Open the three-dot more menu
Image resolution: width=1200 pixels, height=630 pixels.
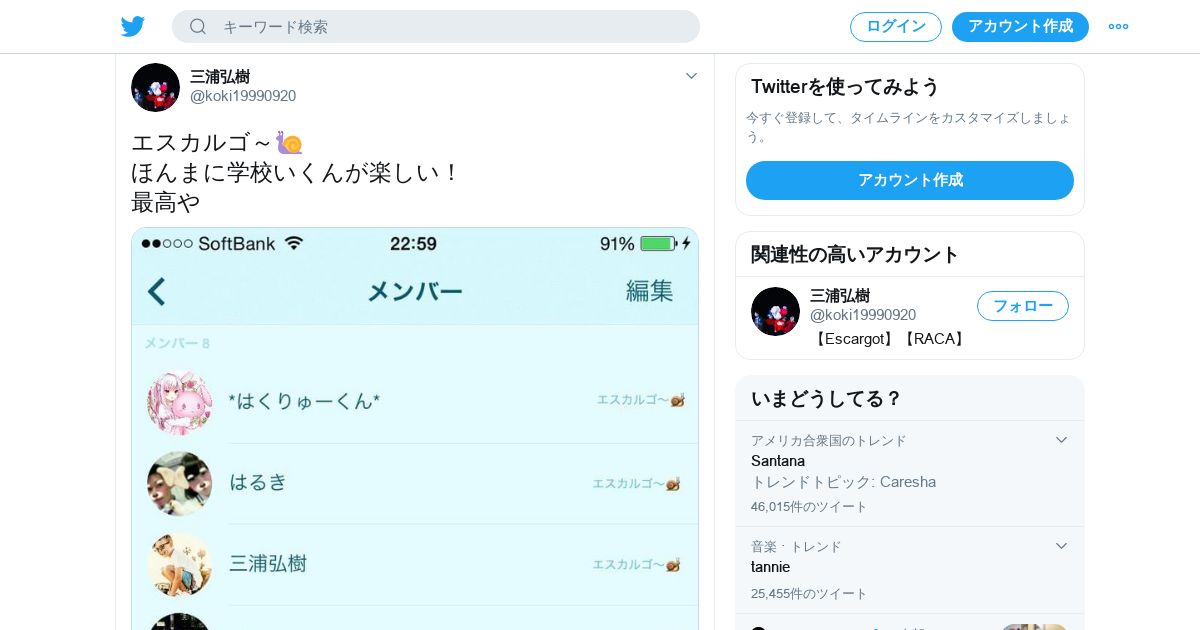tap(1118, 27)
